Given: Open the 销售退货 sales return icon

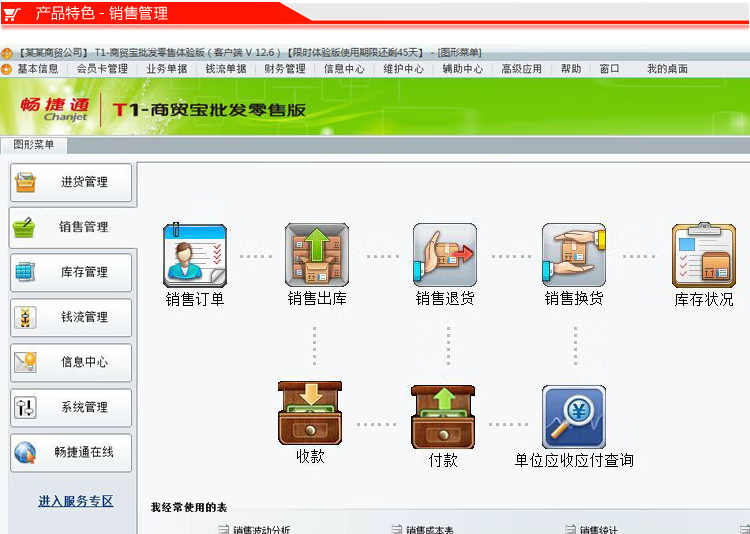Looking at the screenshot, I should click(x=445, y=255).
